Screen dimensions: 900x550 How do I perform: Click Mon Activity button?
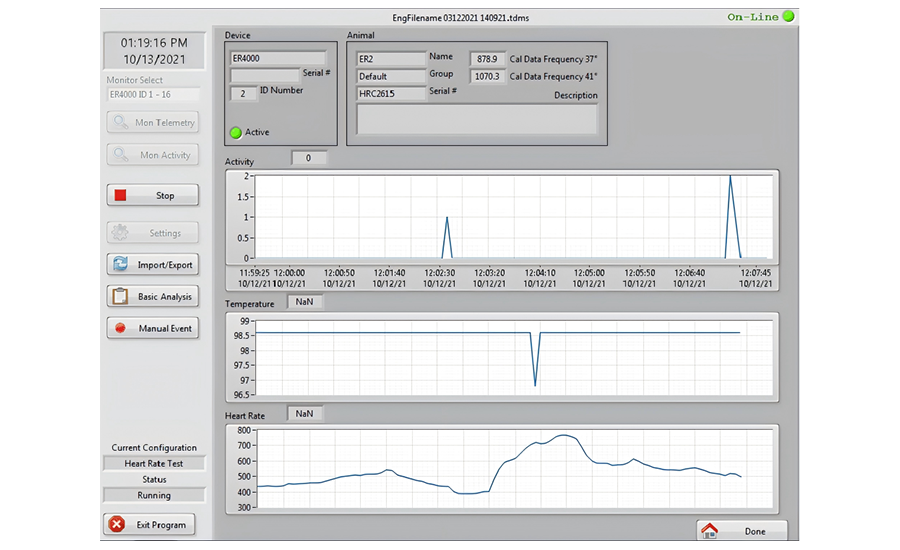click(x=153, y=154)
